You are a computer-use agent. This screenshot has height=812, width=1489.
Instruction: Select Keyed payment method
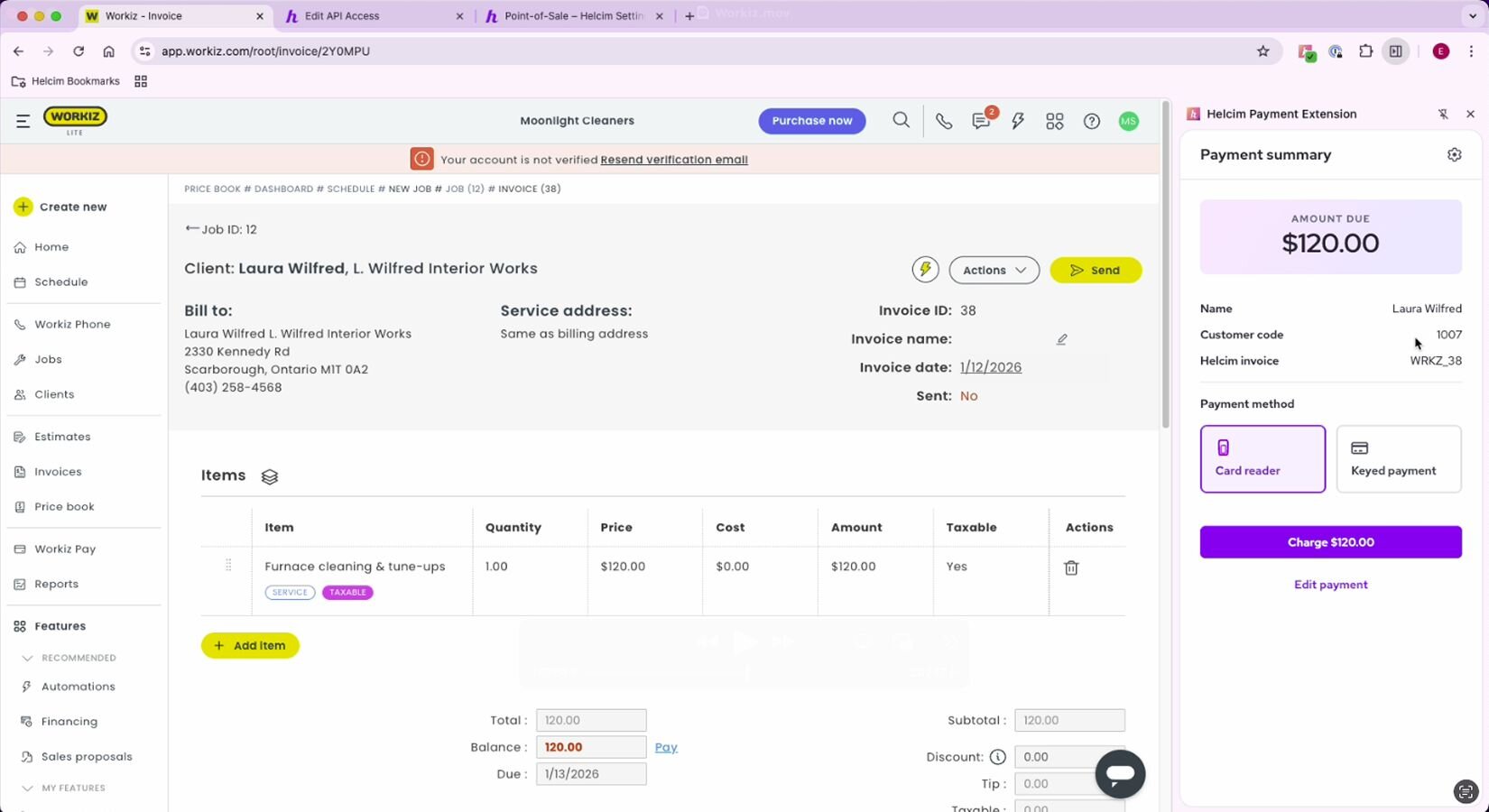point(1398,459)
